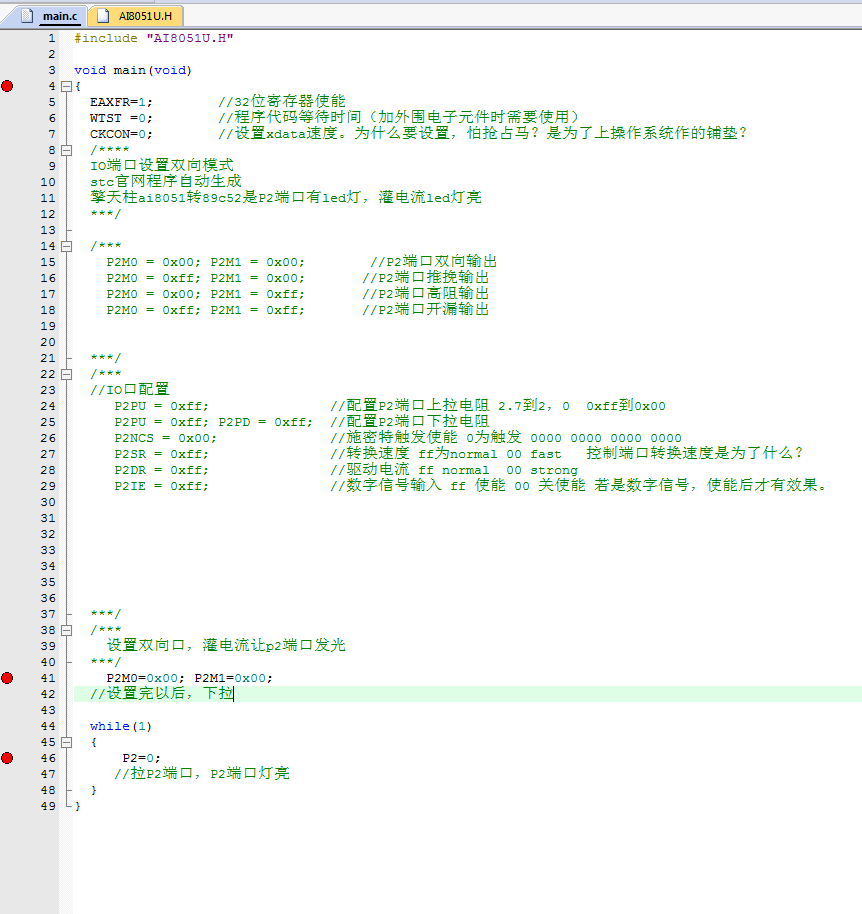This screenshot has width=862, height=914.
Task: Click the file icon on main.c tab
Action: pyautogui.click(x=26, y=16)
